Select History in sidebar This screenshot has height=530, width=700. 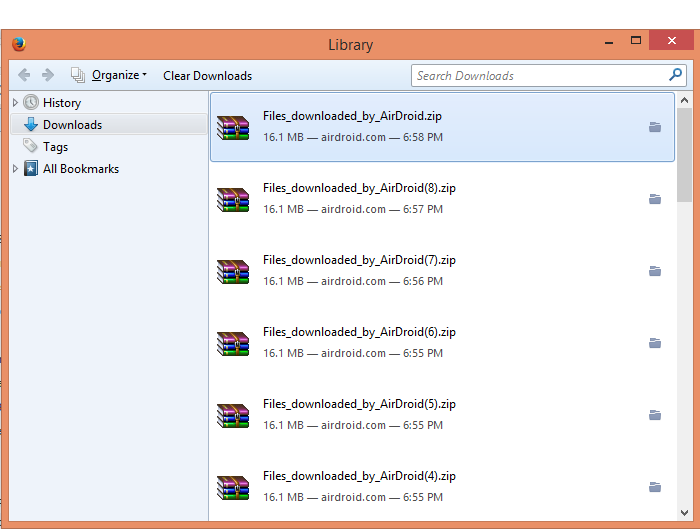(x=62, y=103)
